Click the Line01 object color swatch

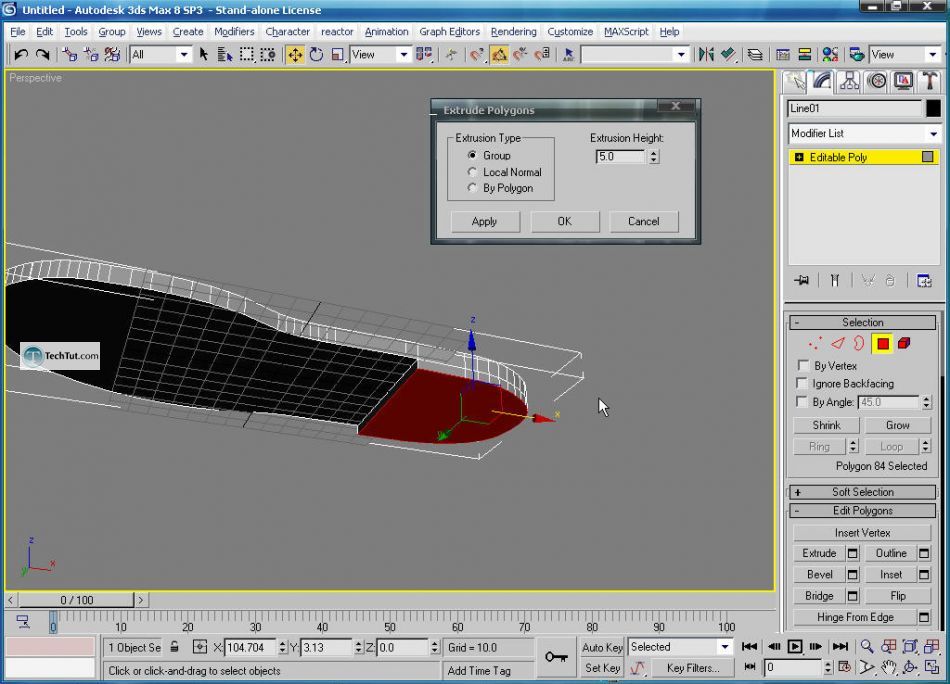[933, 108]
